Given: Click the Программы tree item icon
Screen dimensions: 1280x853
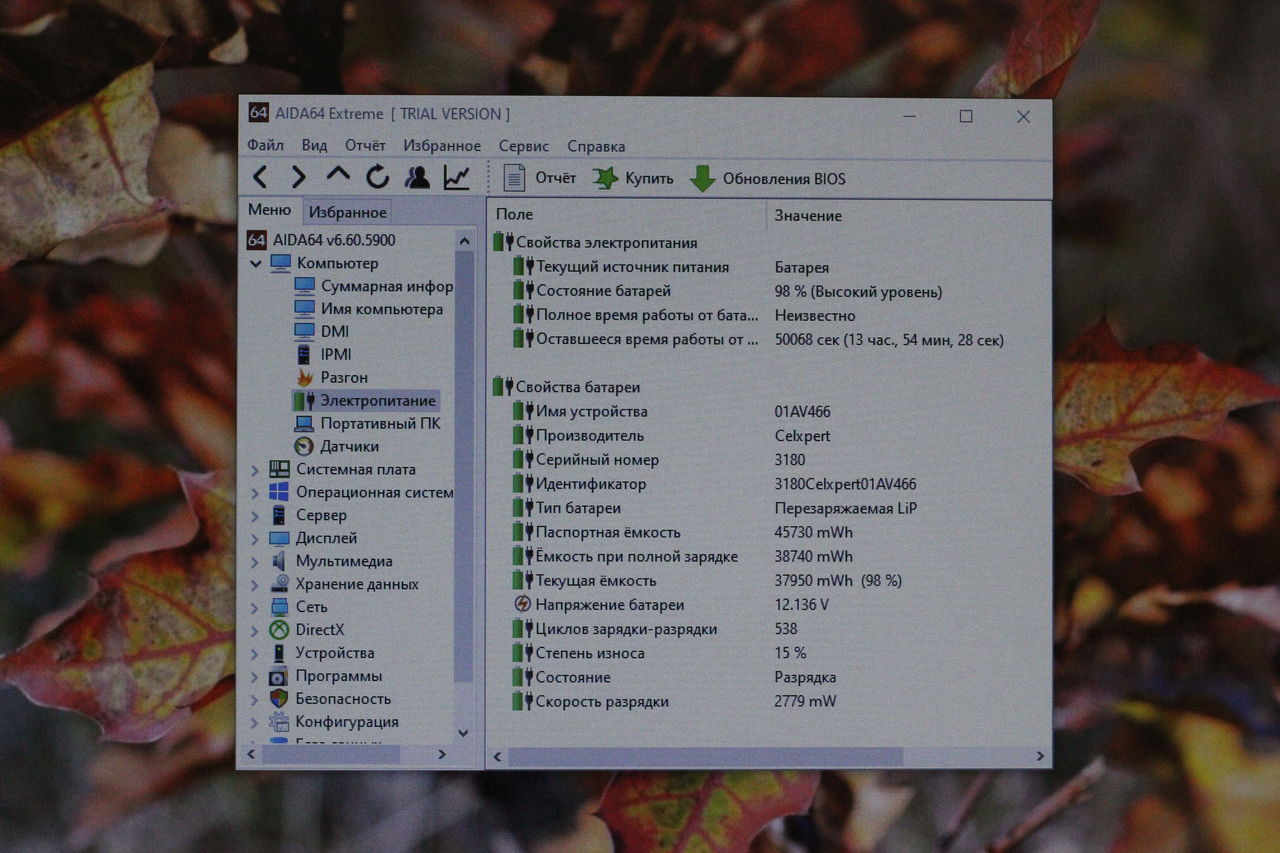Looking at the screenshot, I should (x=279, y=676).
